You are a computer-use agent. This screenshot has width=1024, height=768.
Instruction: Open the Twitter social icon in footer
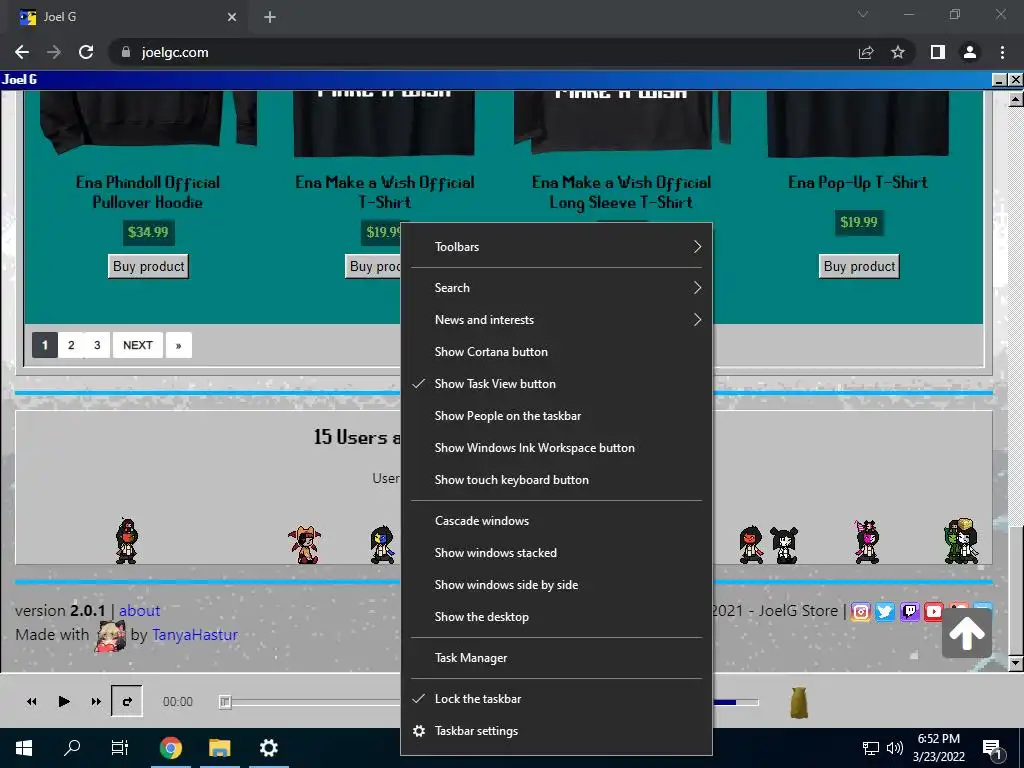(x=885, y=611)
